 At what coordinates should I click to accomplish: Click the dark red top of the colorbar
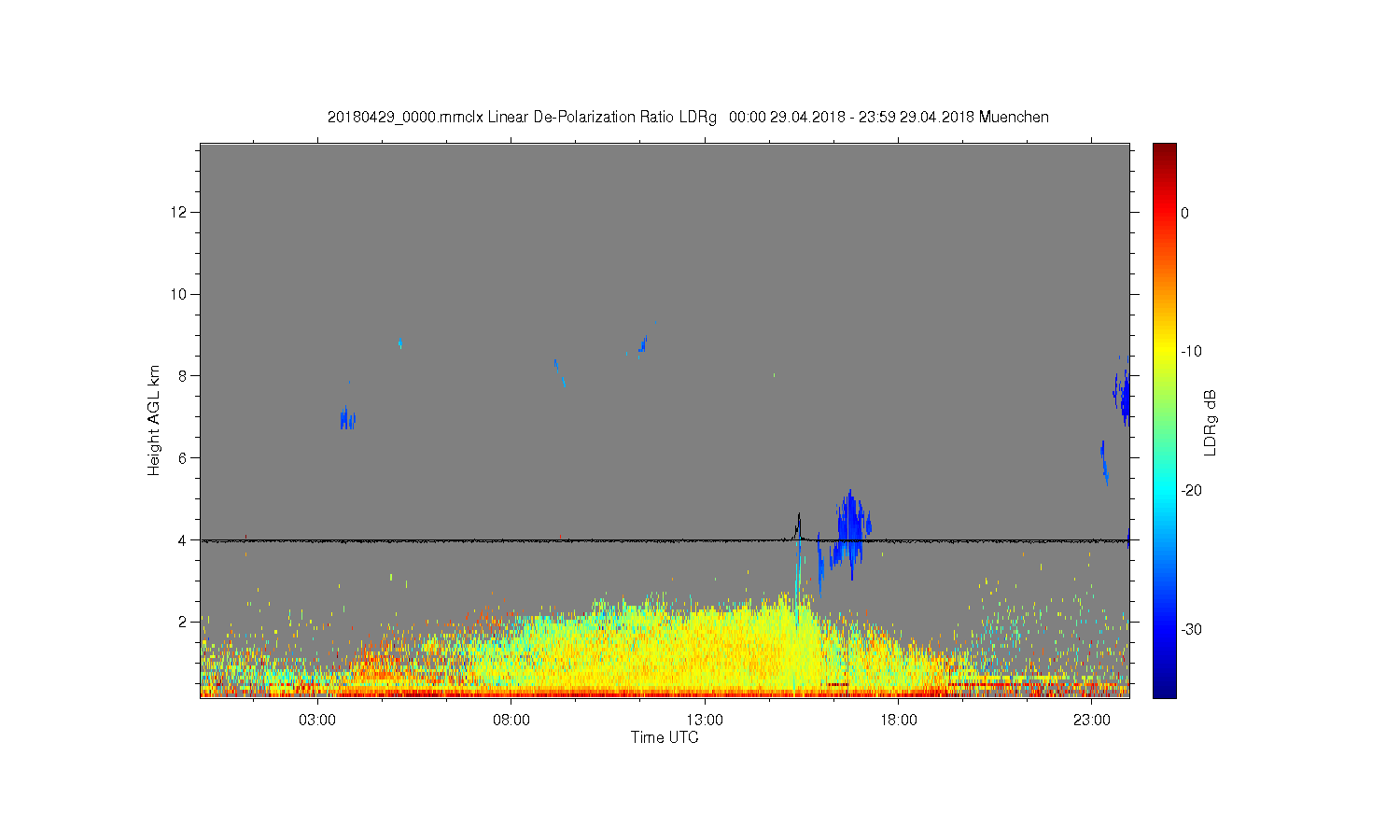[x=1165, y=151]
